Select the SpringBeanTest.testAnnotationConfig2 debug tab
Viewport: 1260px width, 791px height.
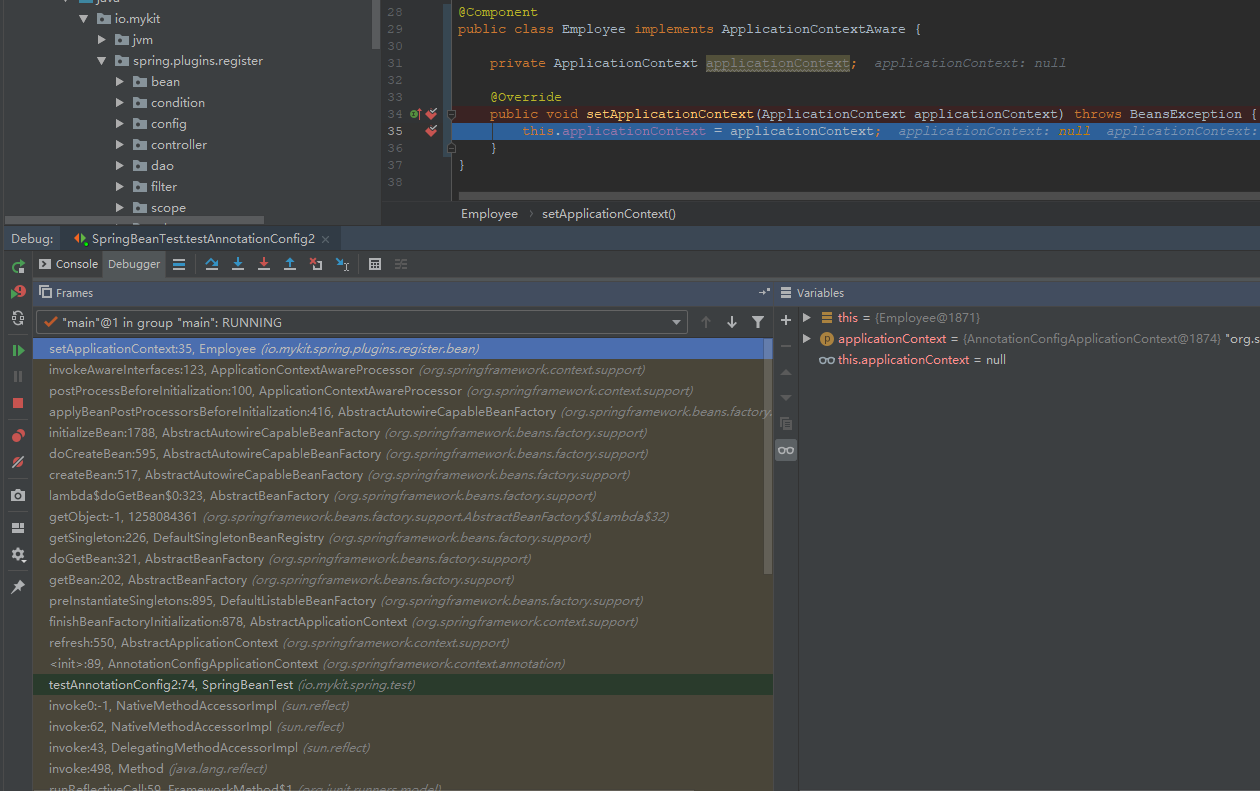pyautogui.click(x=202, y=239)
